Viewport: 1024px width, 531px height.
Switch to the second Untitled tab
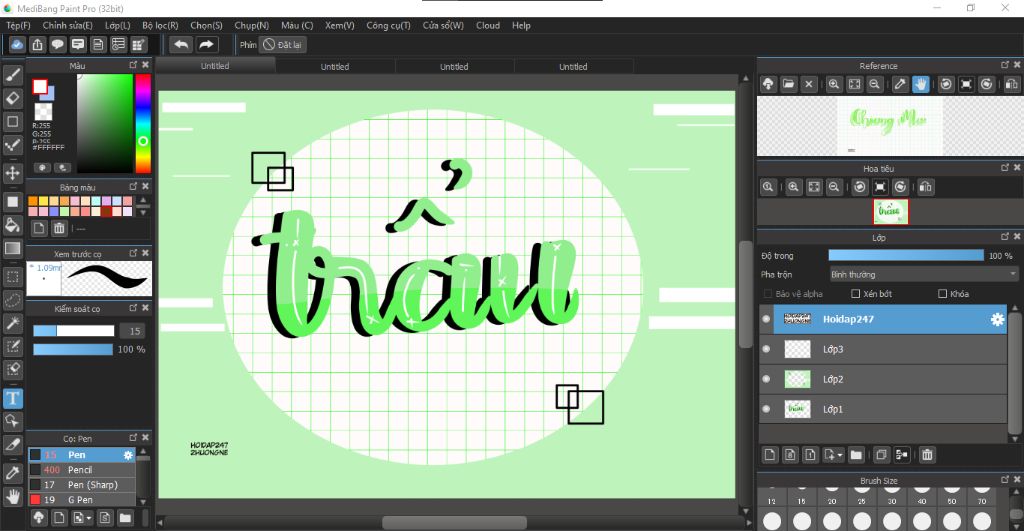tap(335, 67)
